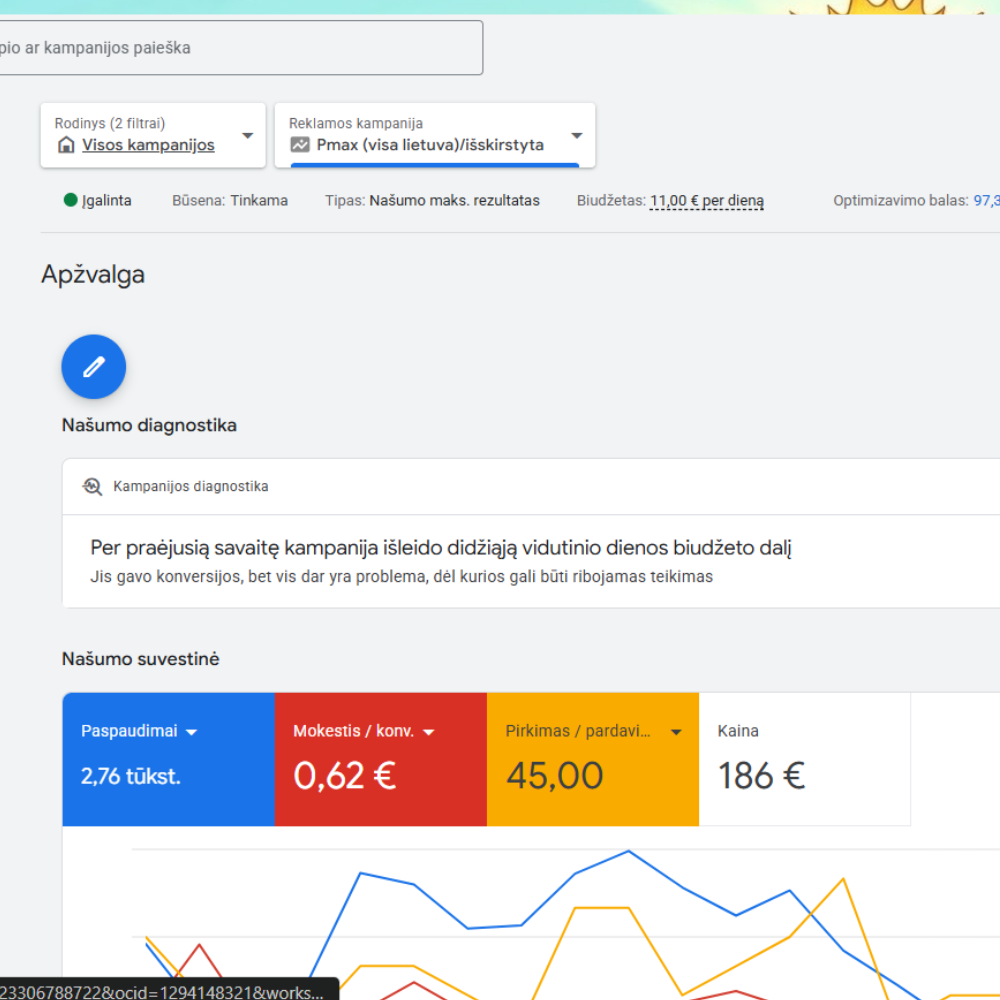This screenshot has width=1000, height=1000.
Task: Expand the Rodinys filter dropdown arrow
Action: [x=248, y=136]
